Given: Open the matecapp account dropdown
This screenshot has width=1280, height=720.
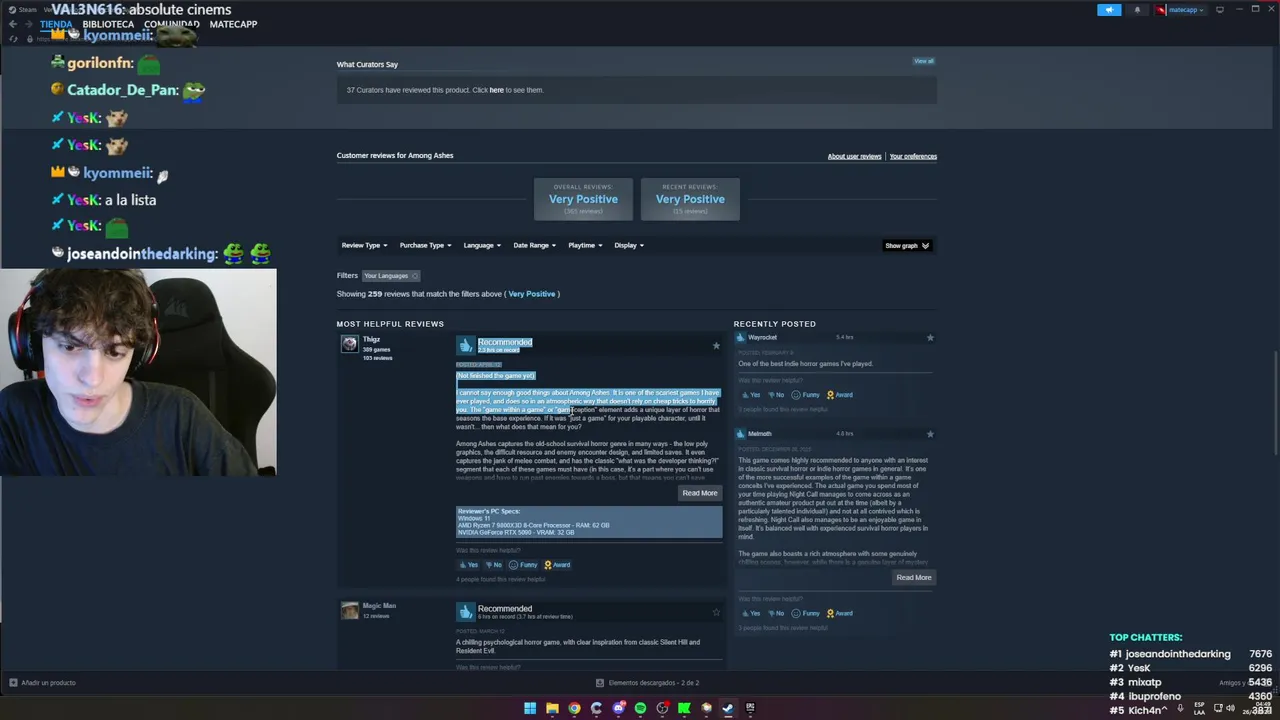Looking at the screenshot, I should click(1180, 10).
